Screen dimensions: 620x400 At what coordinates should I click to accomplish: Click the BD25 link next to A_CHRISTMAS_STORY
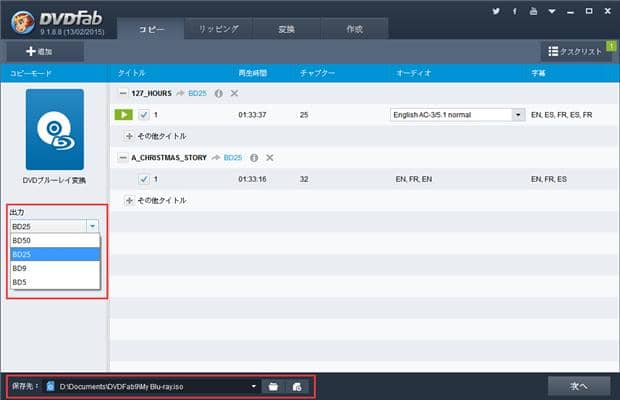point(232,158)
